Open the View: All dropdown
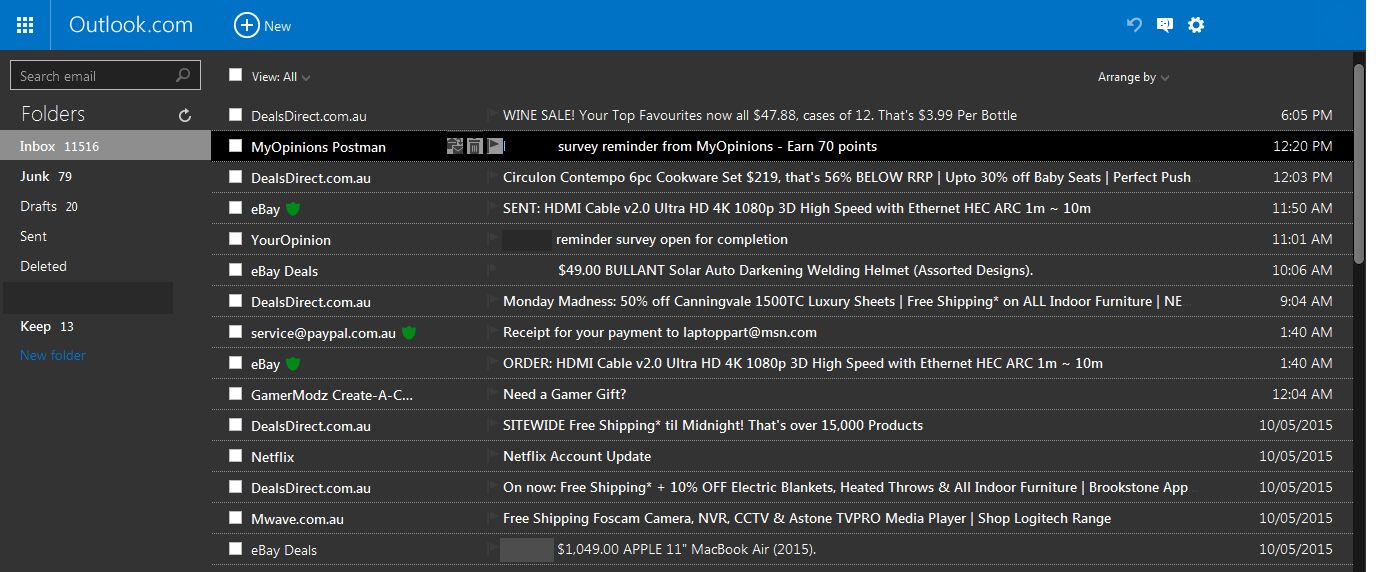The width and height of the screenshot is (1378, 572). point(281,77)
